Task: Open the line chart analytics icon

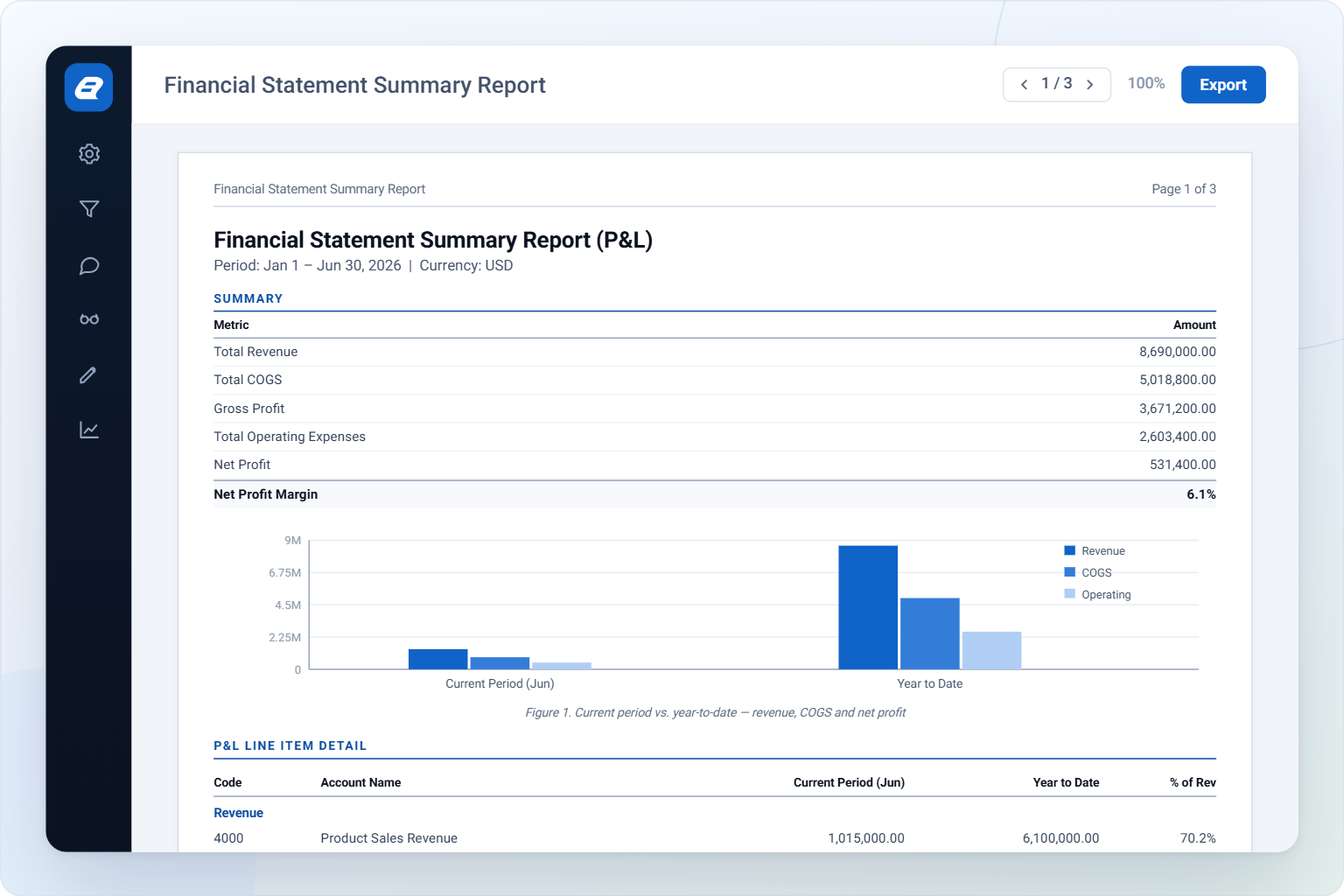Action: [x=88, y=430]
